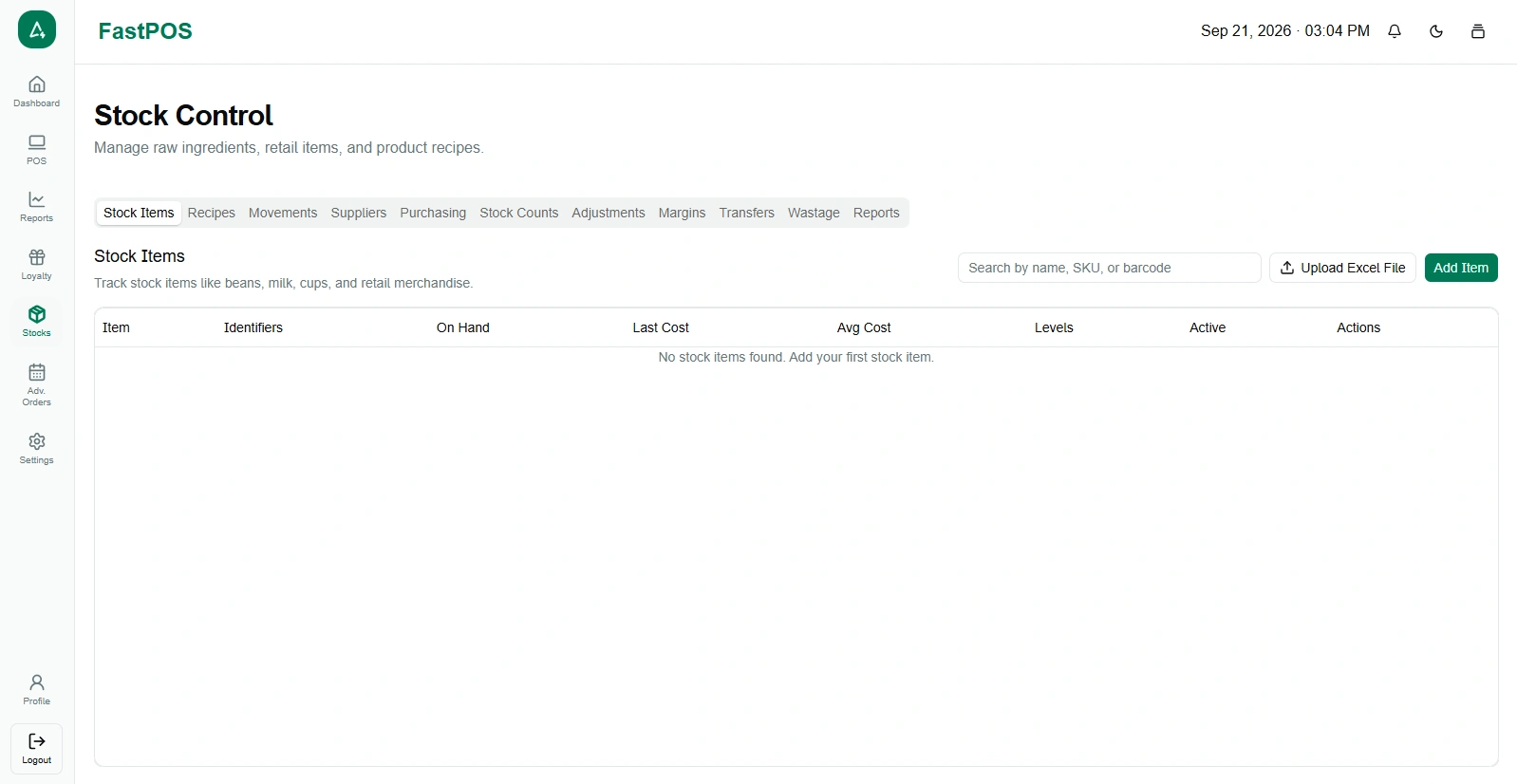Switch to the Suppliers tab
The width and height of the screenshot is (1517, 784).
359,213
